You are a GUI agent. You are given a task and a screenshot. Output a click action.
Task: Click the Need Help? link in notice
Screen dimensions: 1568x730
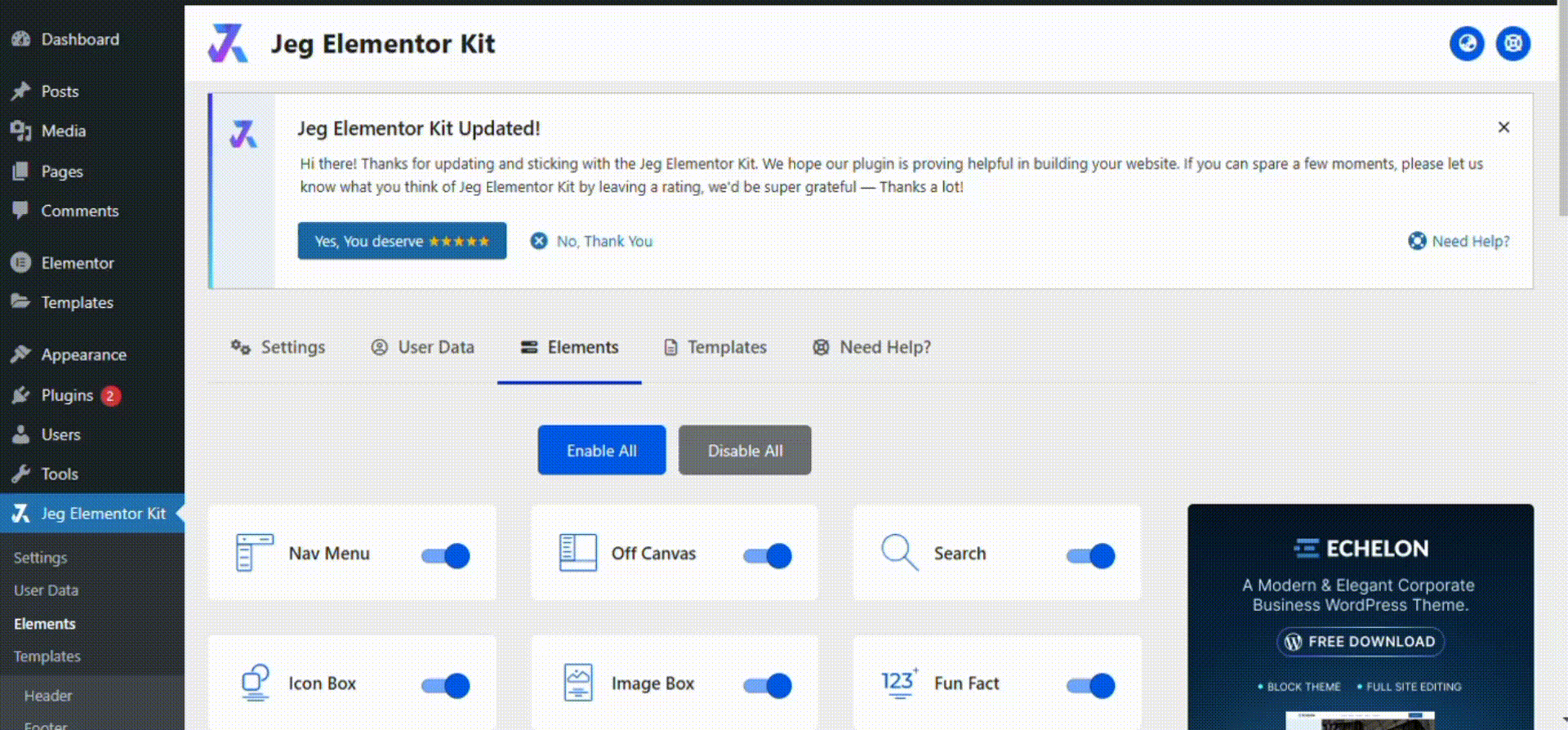click(x=1459, y=241)
